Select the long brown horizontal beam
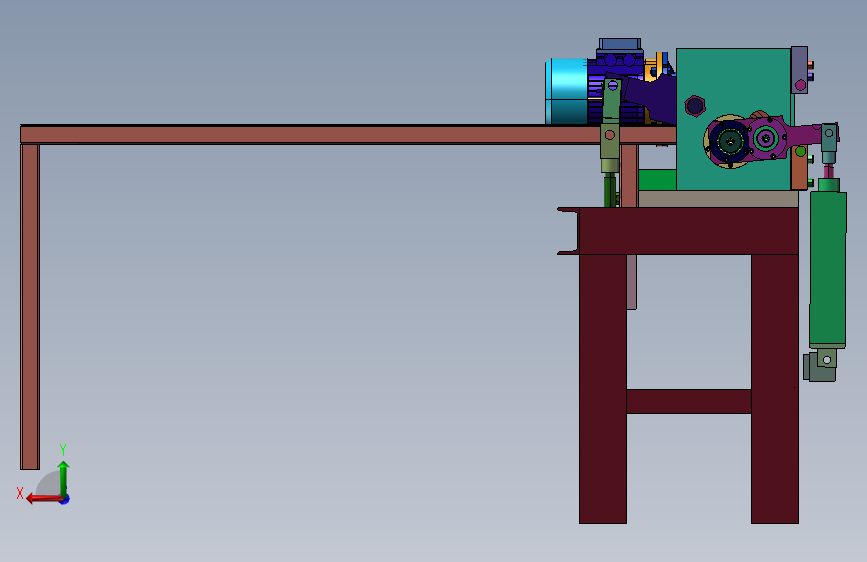The height and width of the screenshot is (562, 867). 348,134
